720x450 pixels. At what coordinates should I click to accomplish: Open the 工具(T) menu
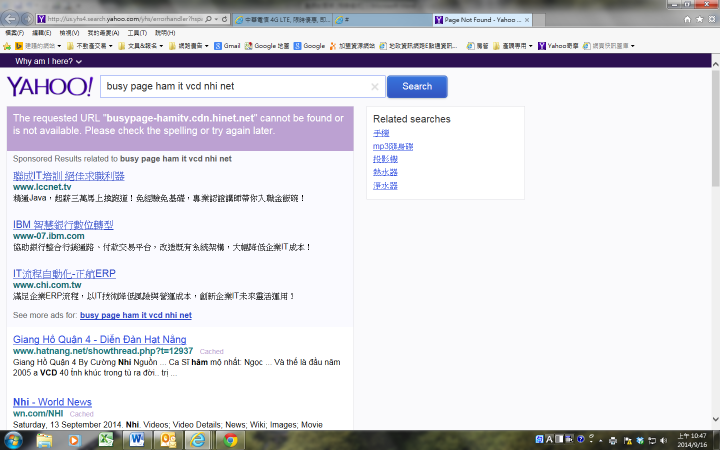(x=137, y=33)
